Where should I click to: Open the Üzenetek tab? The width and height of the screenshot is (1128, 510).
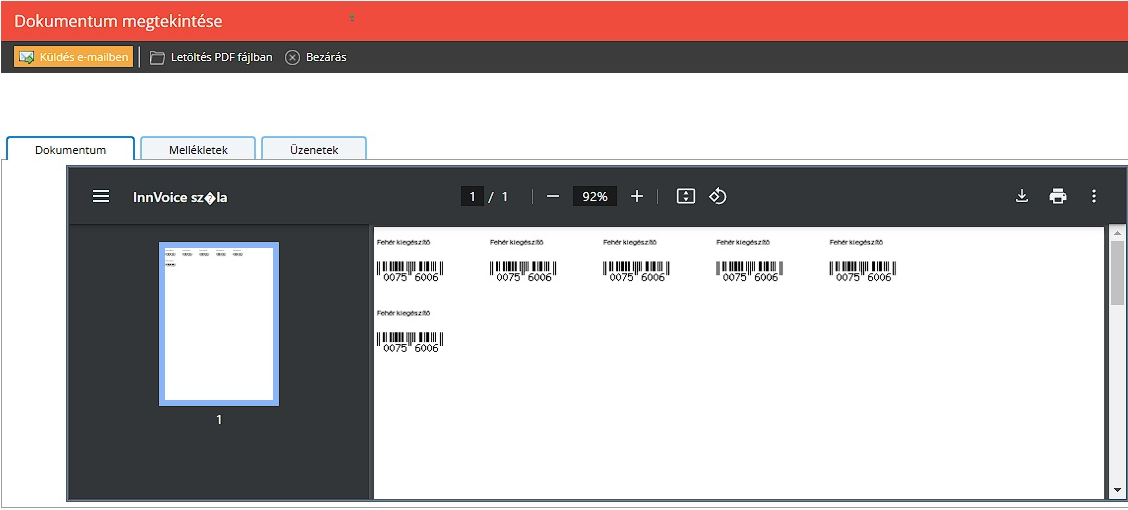[x=314, y=150]
